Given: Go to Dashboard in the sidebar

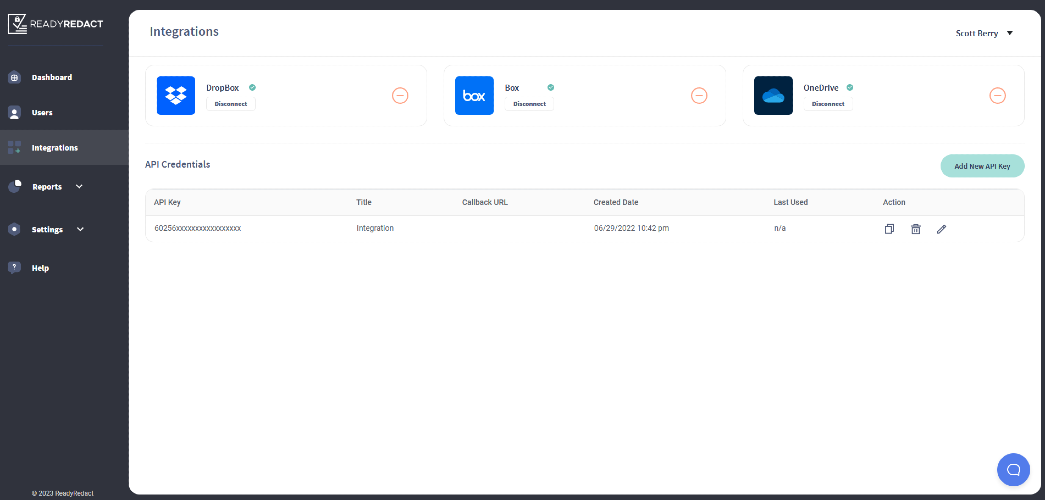Looking at the screenshot, I should pyautogui.click(x=52, y=77).
